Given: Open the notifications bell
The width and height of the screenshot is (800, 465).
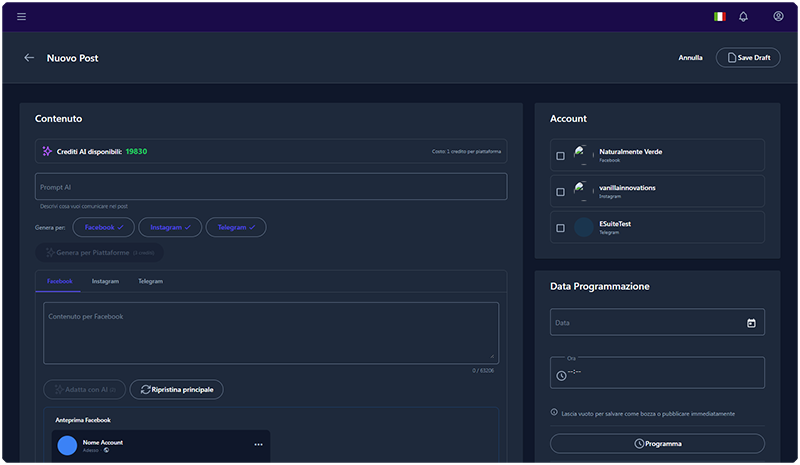Looking at the screenshot, I should tap(743, 16).
